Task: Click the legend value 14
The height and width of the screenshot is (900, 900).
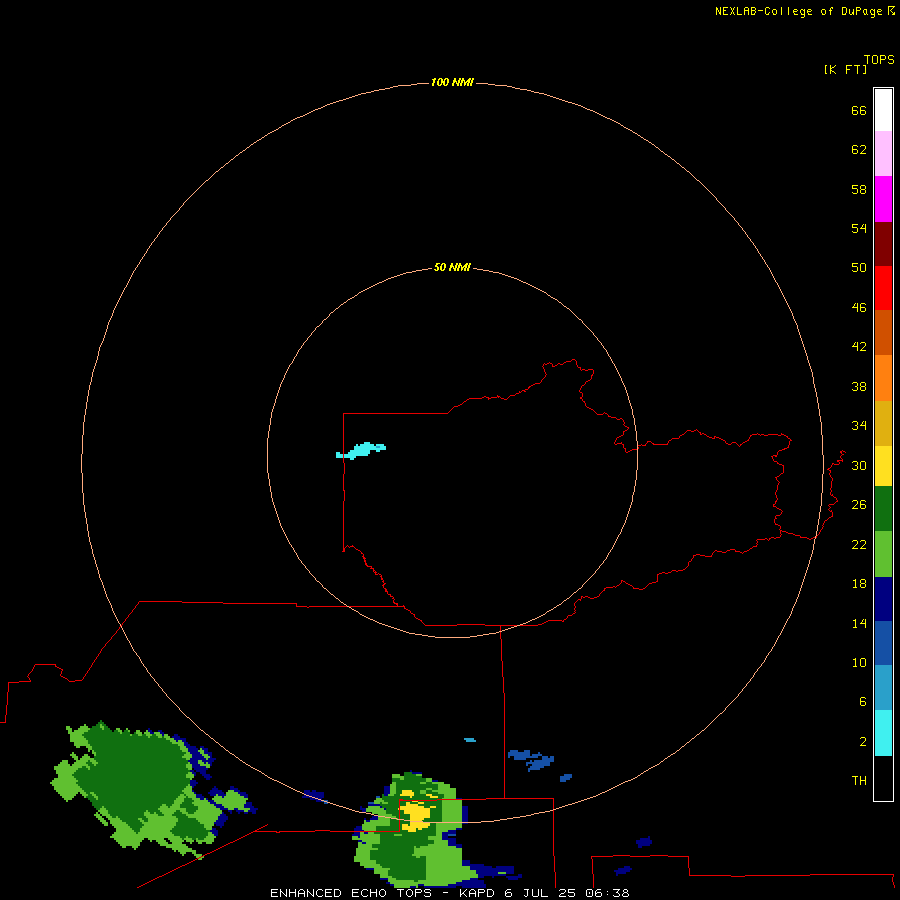Action: point(859,623)
